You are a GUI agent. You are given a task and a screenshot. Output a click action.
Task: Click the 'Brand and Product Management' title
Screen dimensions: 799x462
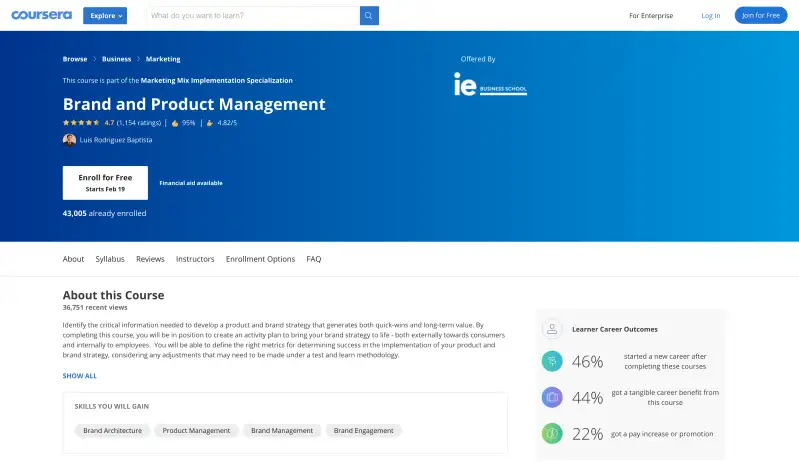pyautogui.click(x=194, y=104)
